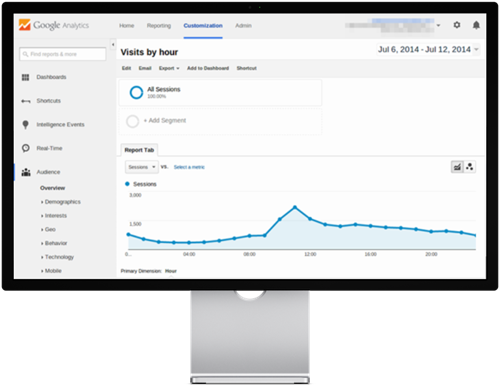
Task: Switch to the motion chart view icon
Action: point(470,167)
